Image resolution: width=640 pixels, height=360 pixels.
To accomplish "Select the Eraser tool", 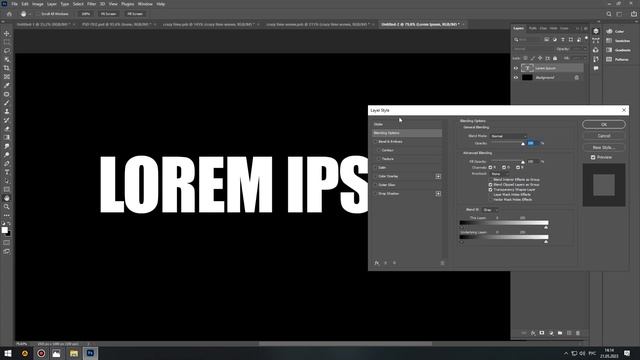I will (x=7, y=129).
